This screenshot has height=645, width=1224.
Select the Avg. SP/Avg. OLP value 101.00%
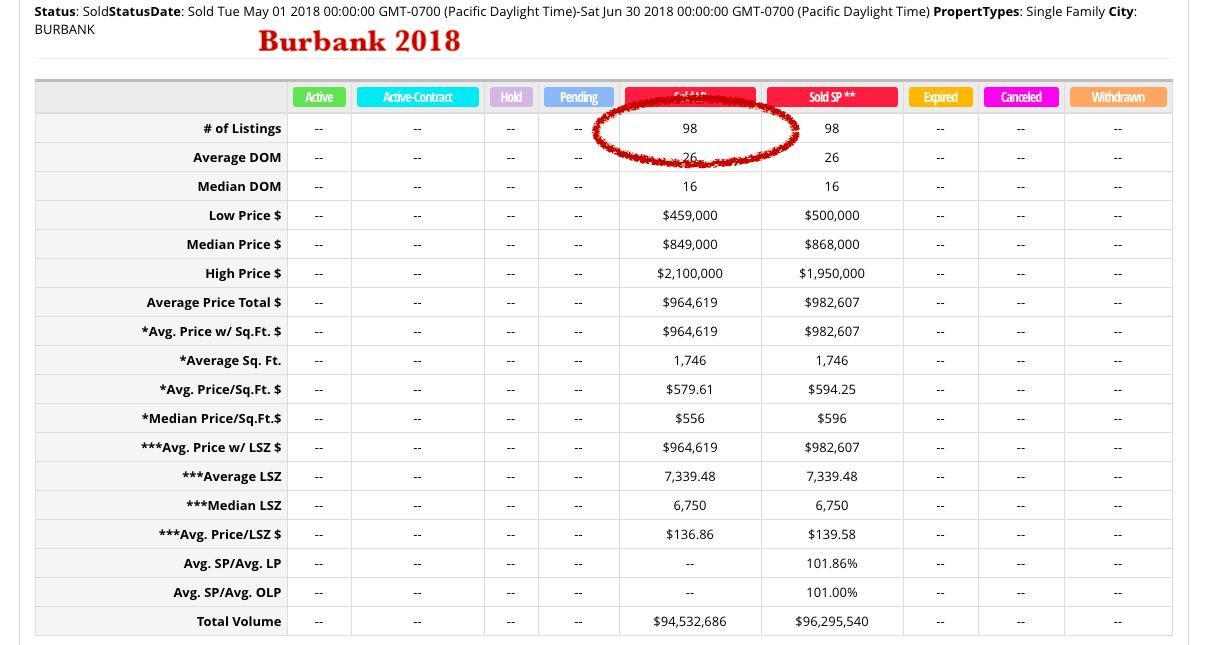(x=832, y=592)
